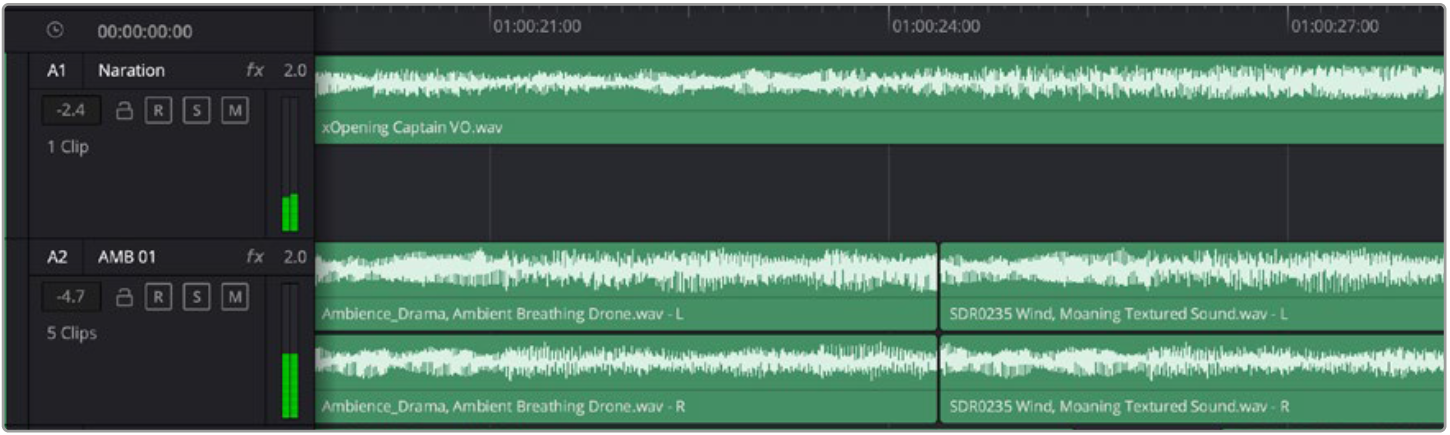Open fx for Naration track
Screen dimensions: 1450x435
tap(255, 71)
